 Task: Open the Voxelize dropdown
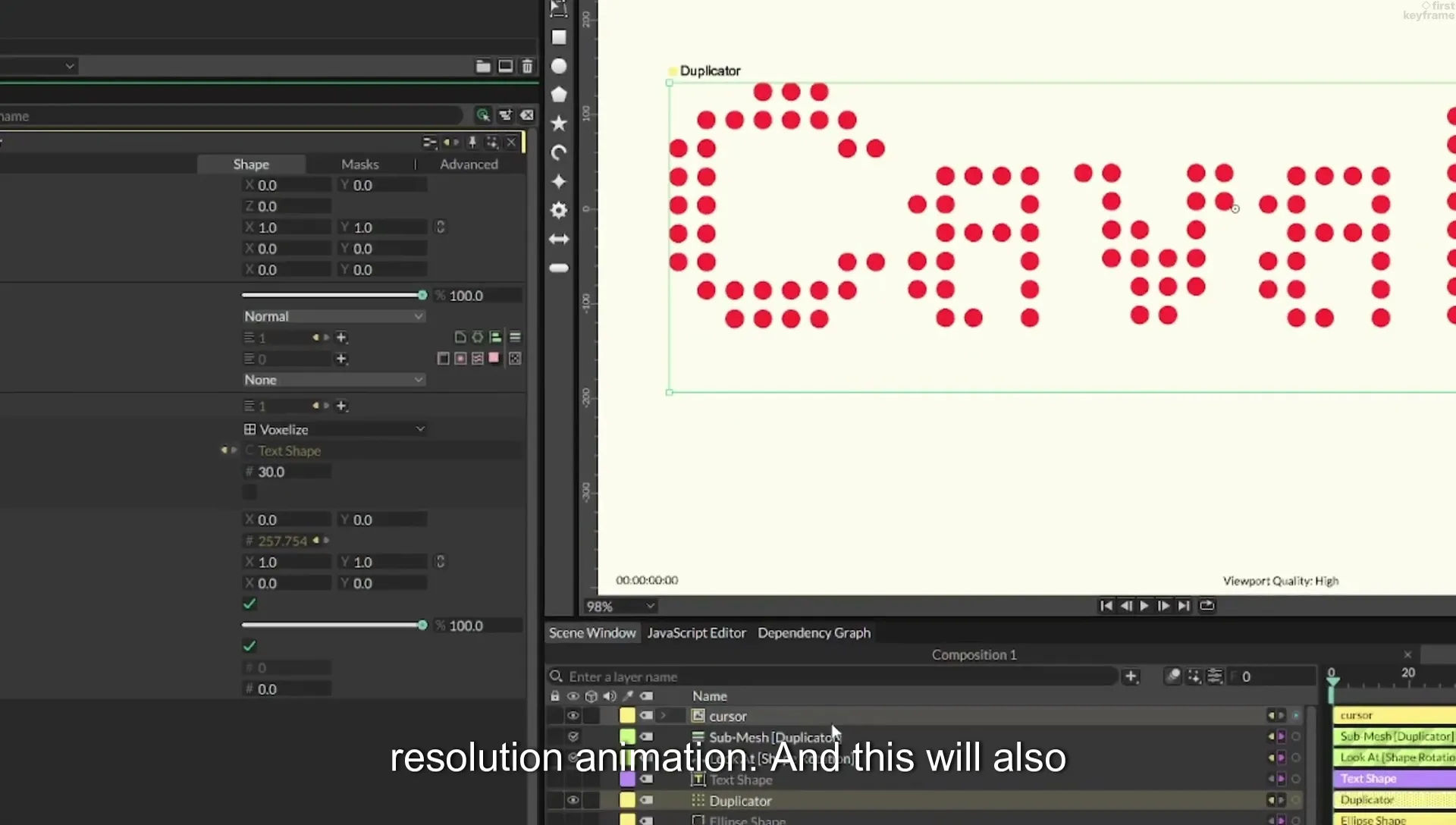click(334, 429)
